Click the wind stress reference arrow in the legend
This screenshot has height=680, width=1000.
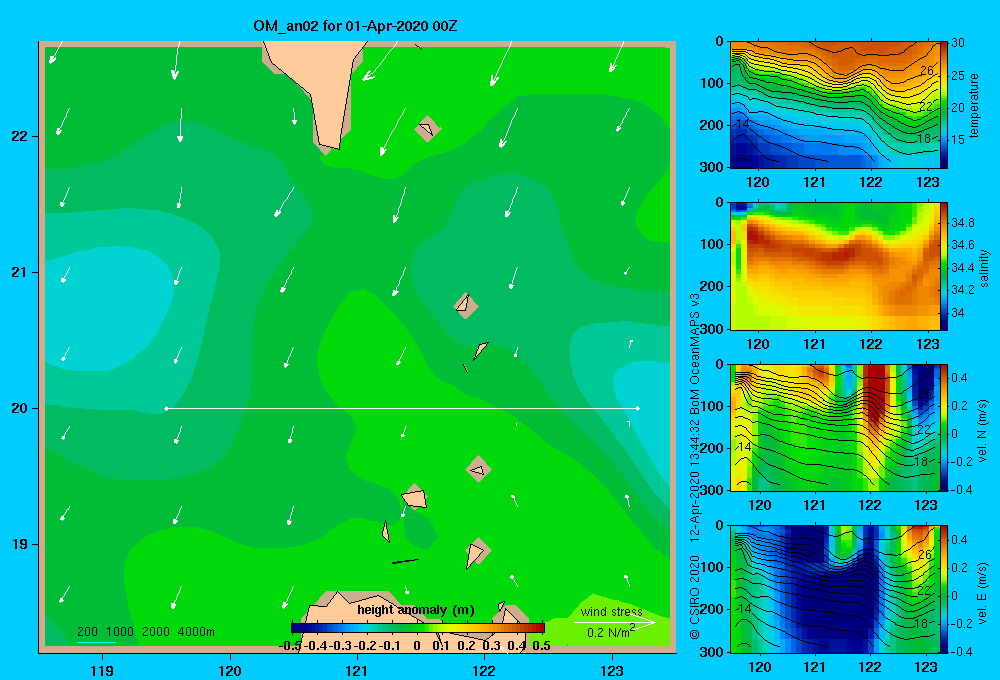pyautogui.click(x=614, y=622)
